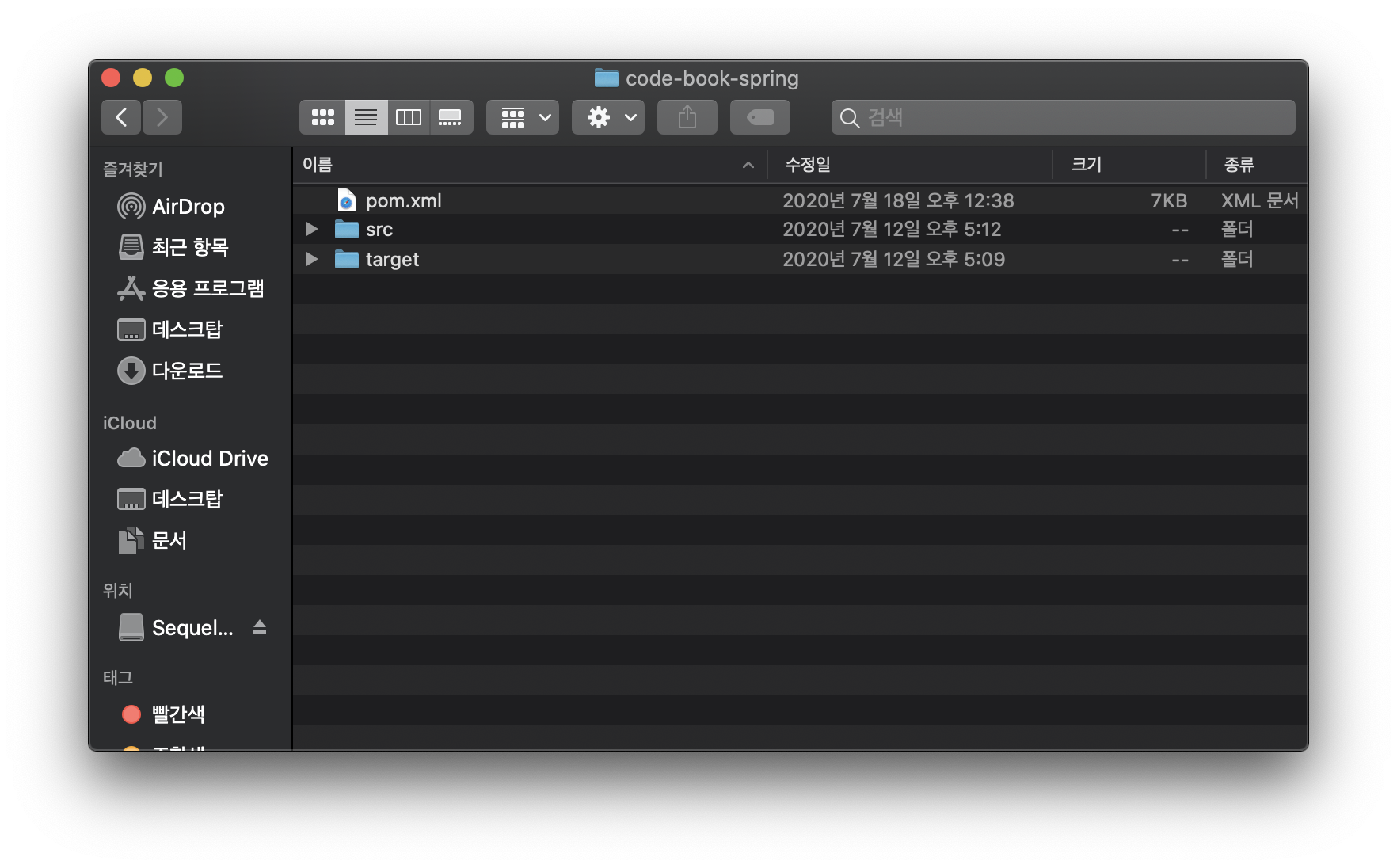The image size is (1397, 868).
Task: Eject the Sequel... volume
Action: [260, 627]
